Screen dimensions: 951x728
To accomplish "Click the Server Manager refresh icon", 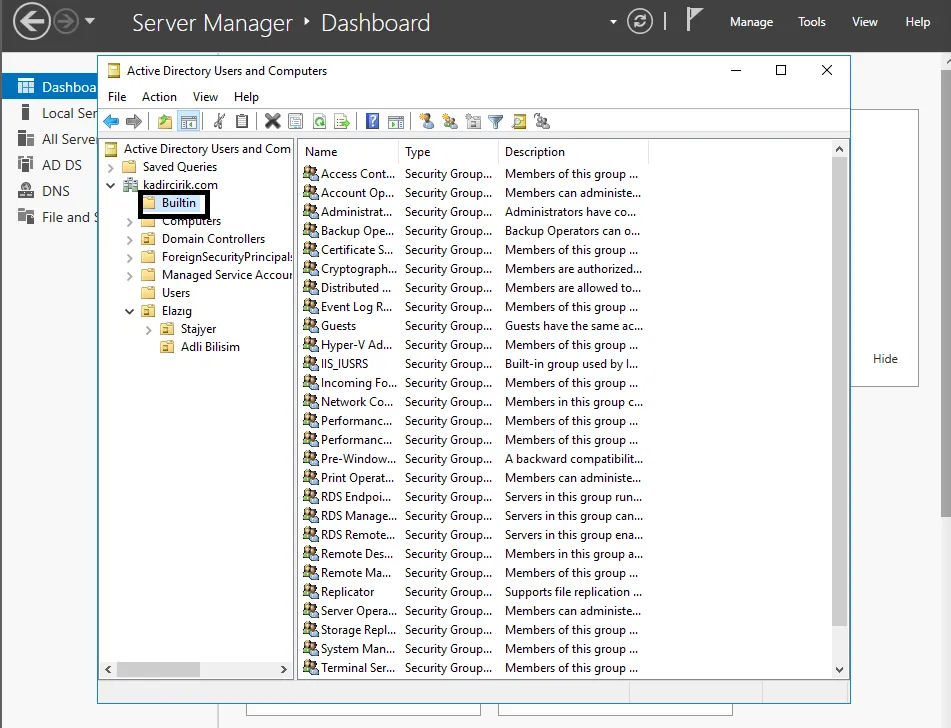I will coord(639,22).
